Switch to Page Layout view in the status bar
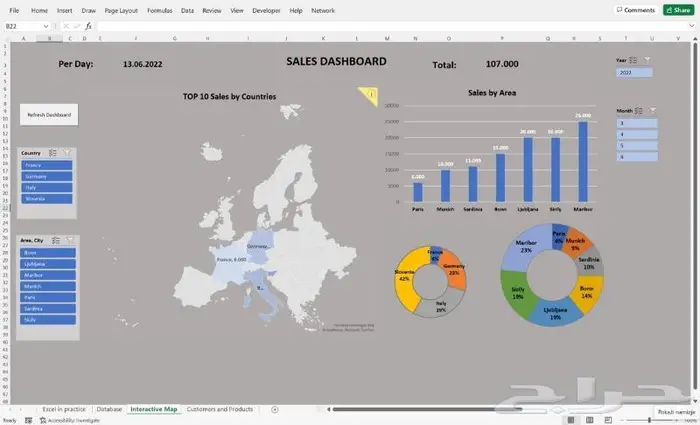The height and width of the screenshot is (425, 700). [x=589, y=420]
